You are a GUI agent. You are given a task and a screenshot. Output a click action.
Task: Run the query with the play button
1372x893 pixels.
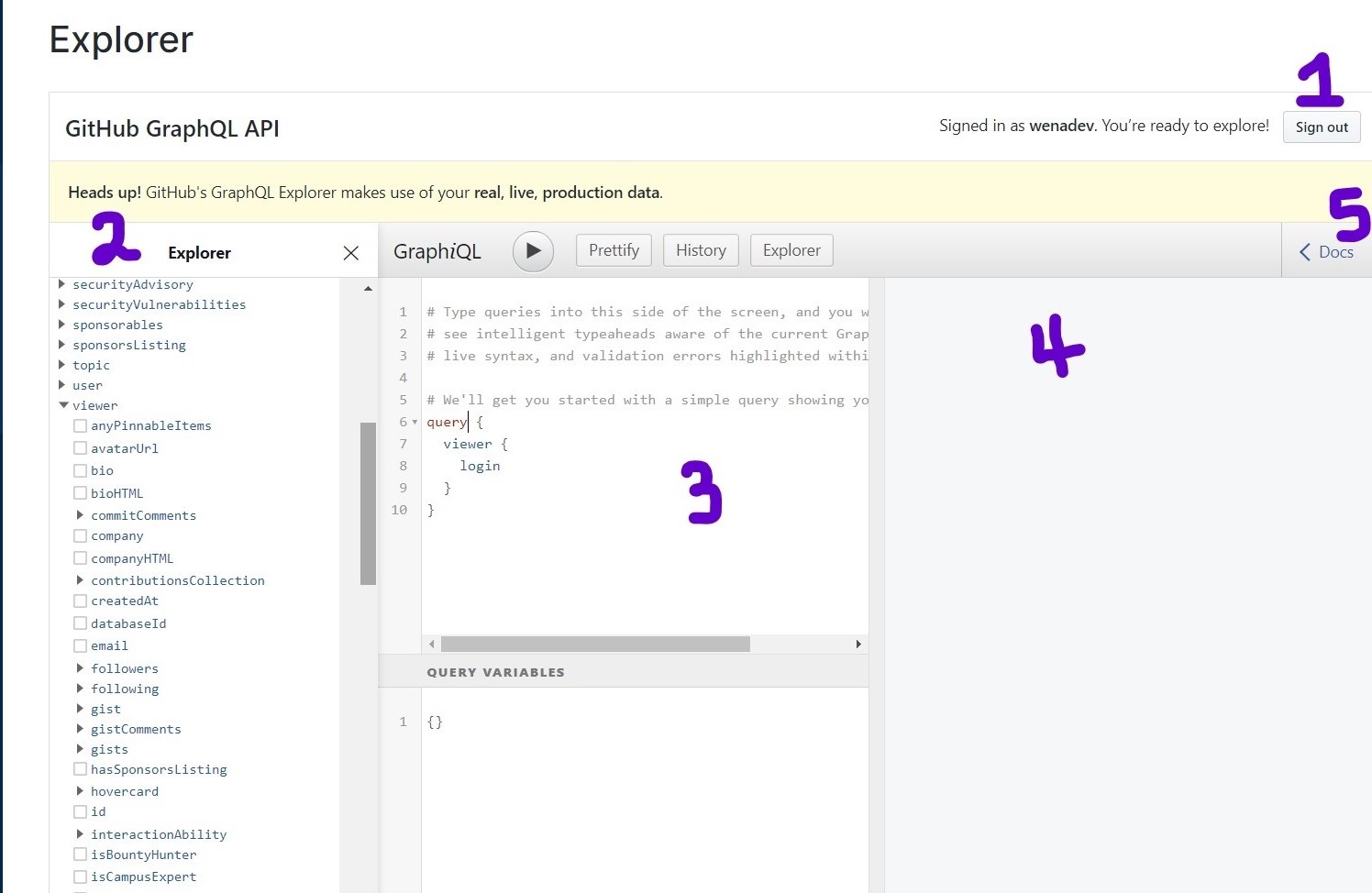click(x=533, y=251)
